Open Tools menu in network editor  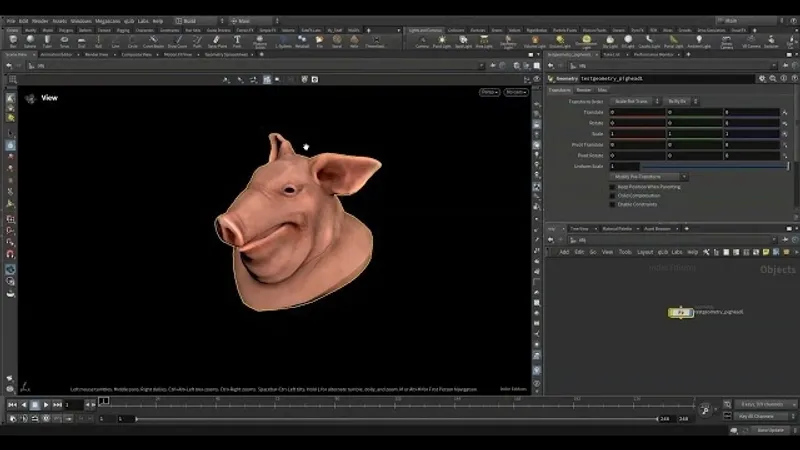click(x=625, y=252)
